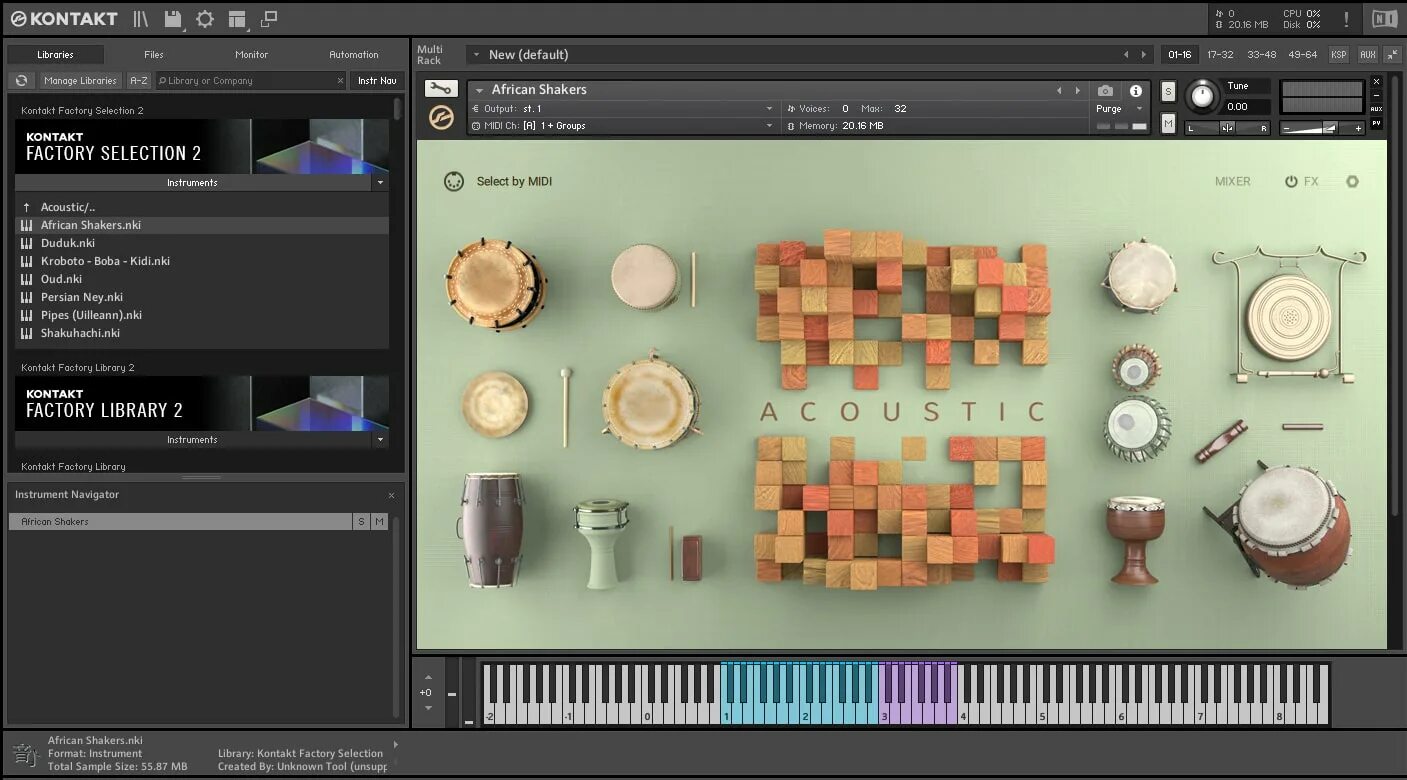
Task: Expand Factory Library 2 Instruments arrow
Action: click(x=380, y=440)
